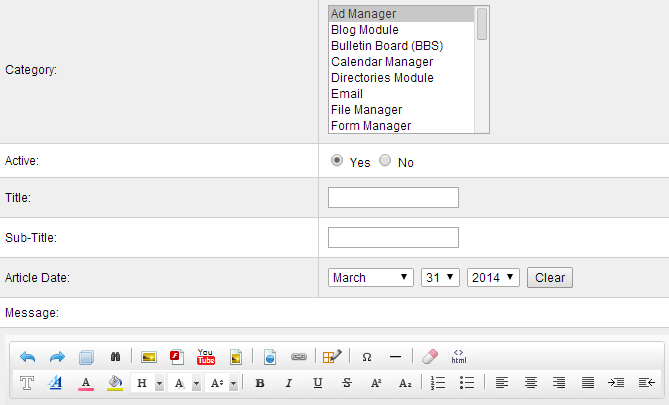The image size is (669, 405).
Task: Apply subscript formatting
Action: [x=405, y=383]
